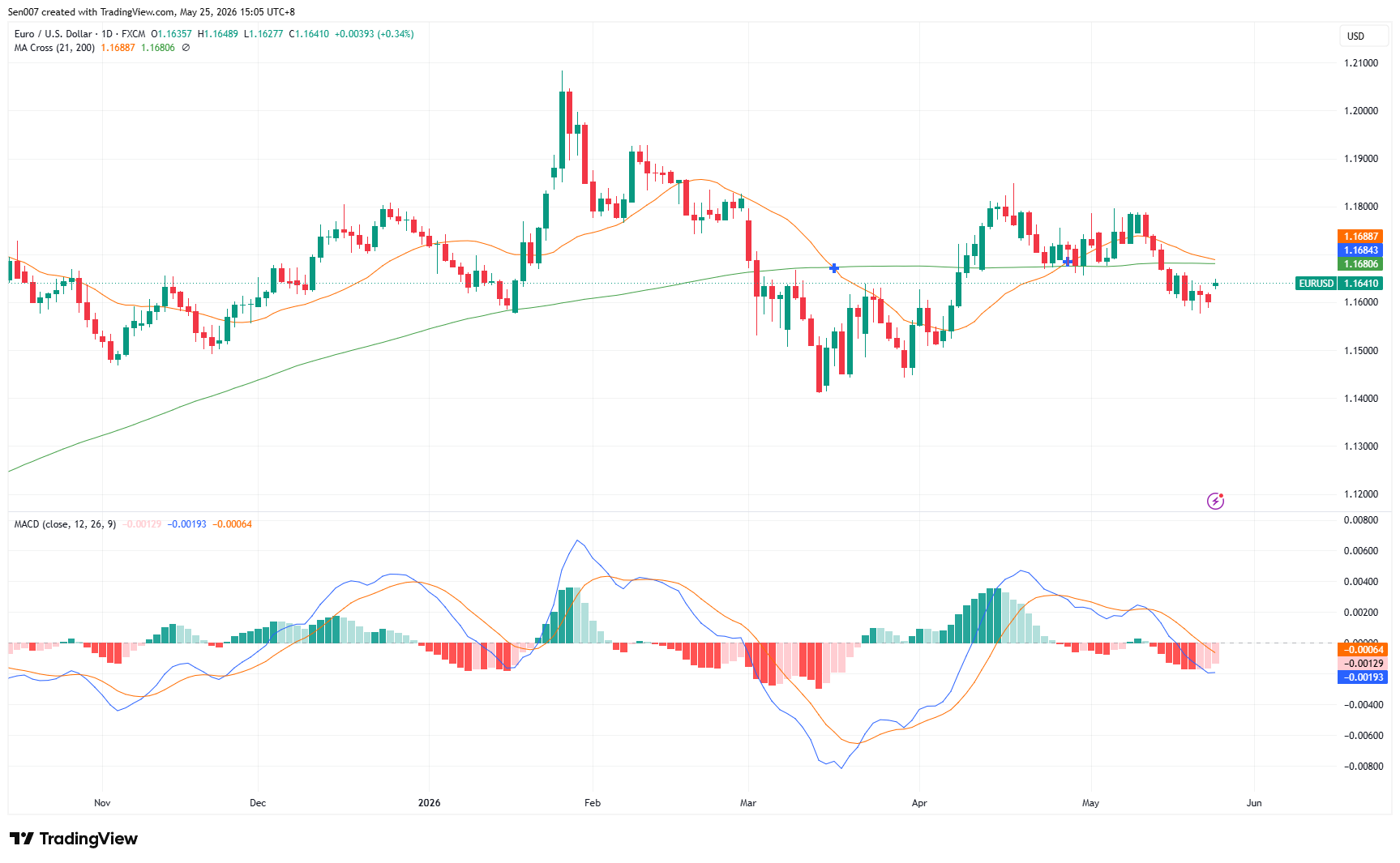The height and width of the screenshot is (863, 1400).
Task: Click the orange -0.00064 signal value tag
Action: pyautogui.click(x=1362, y=650)
